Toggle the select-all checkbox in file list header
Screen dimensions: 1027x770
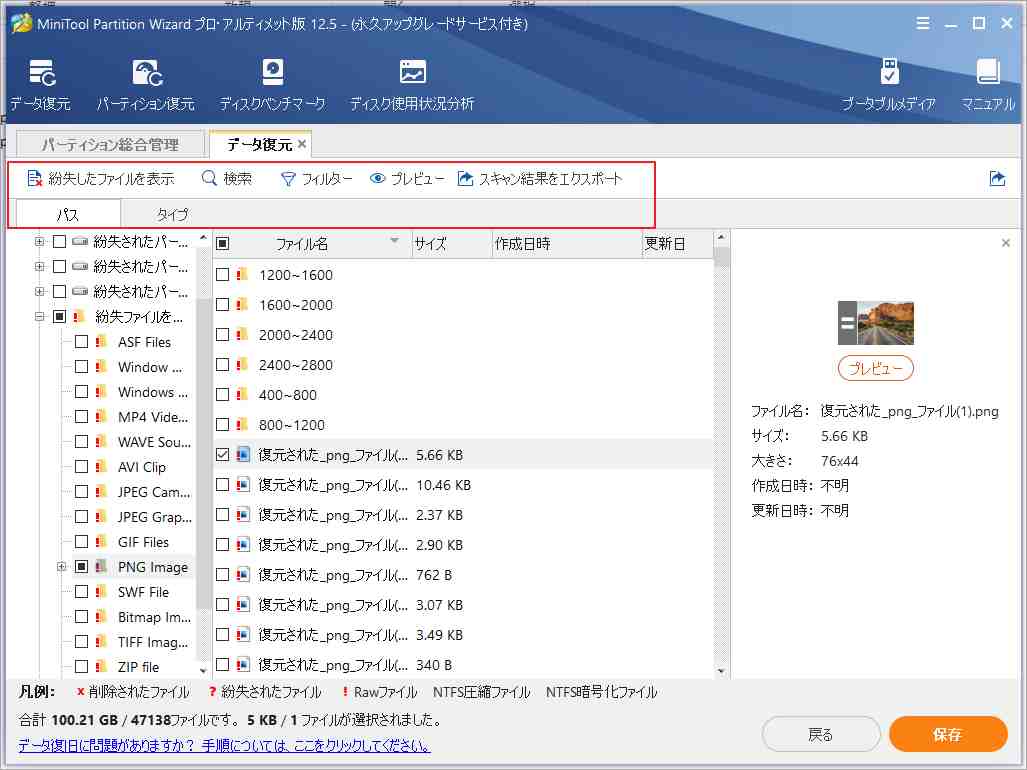[223, 244]
